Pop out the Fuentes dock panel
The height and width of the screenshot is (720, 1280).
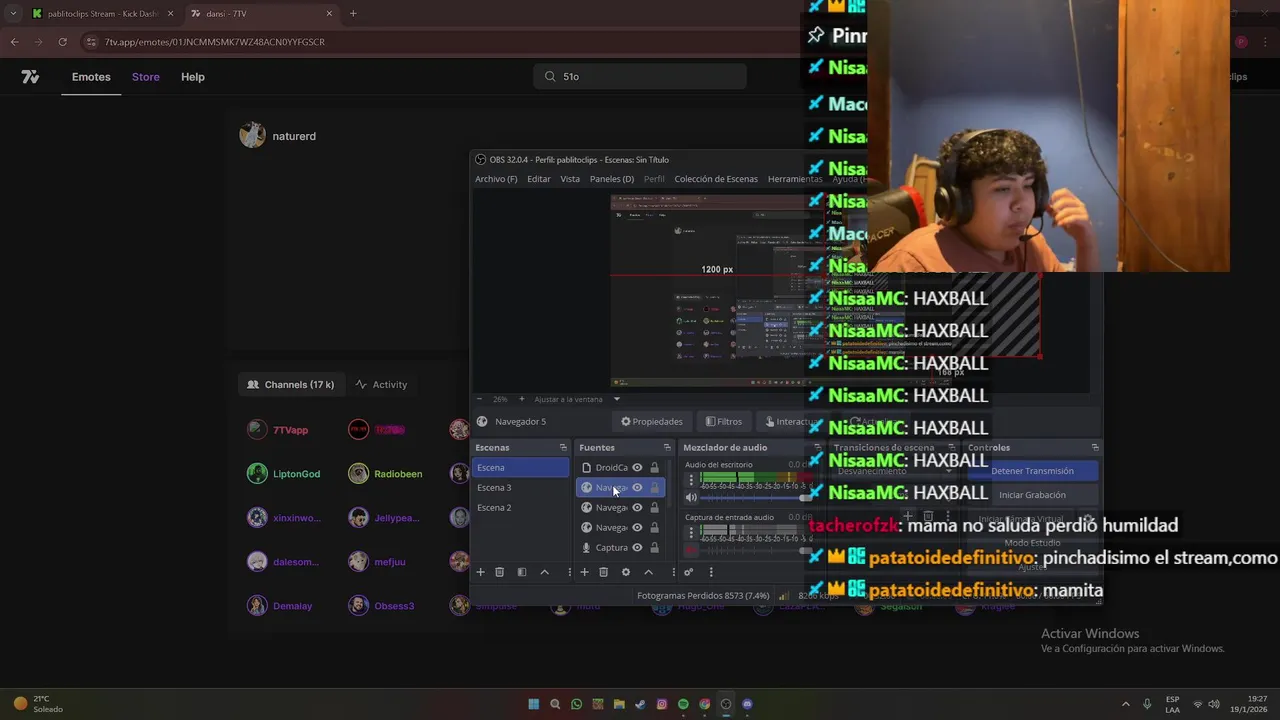[x=667, y=447]
